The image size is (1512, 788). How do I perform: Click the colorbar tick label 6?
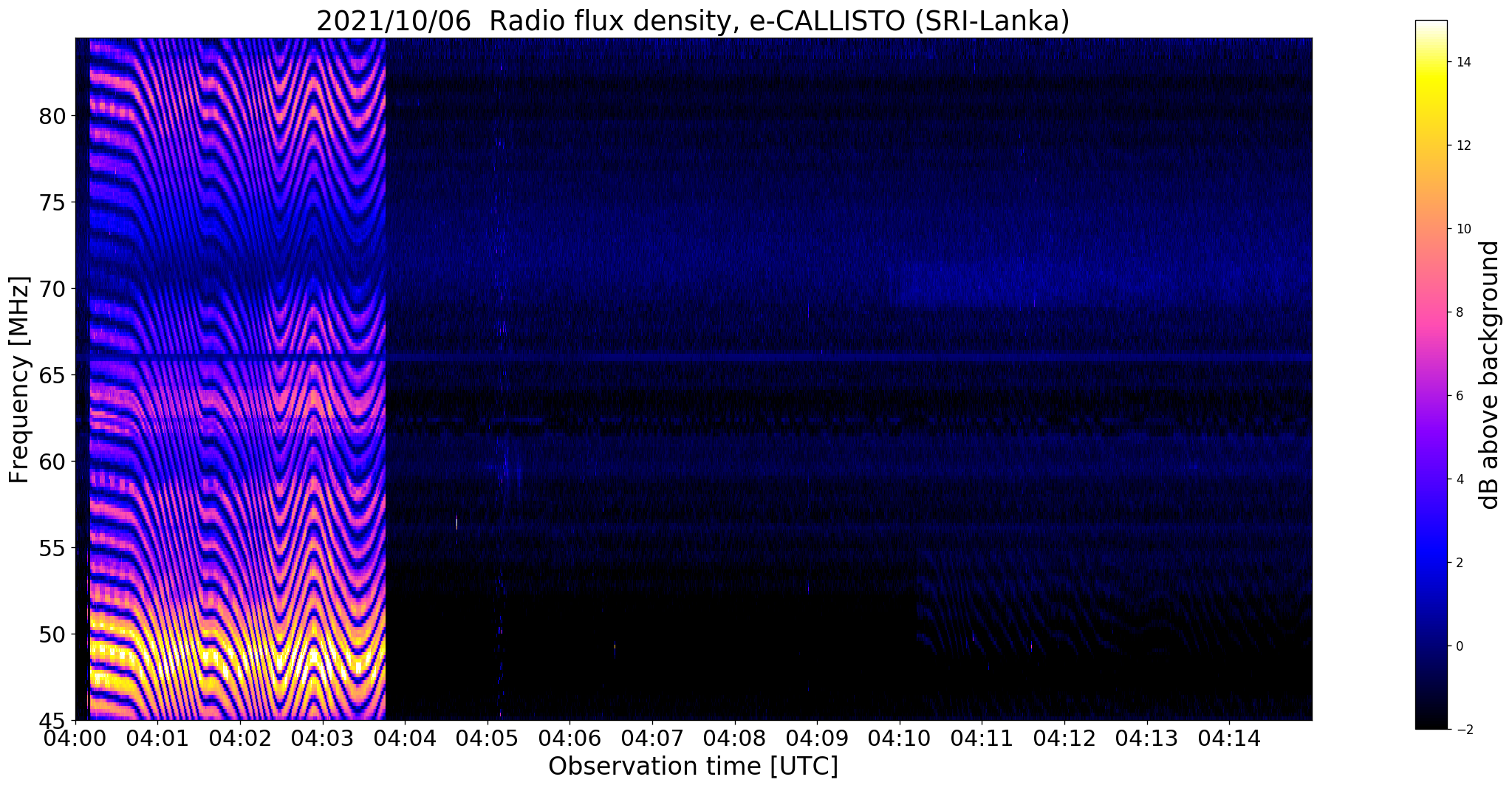click(x=1459, y=396)
